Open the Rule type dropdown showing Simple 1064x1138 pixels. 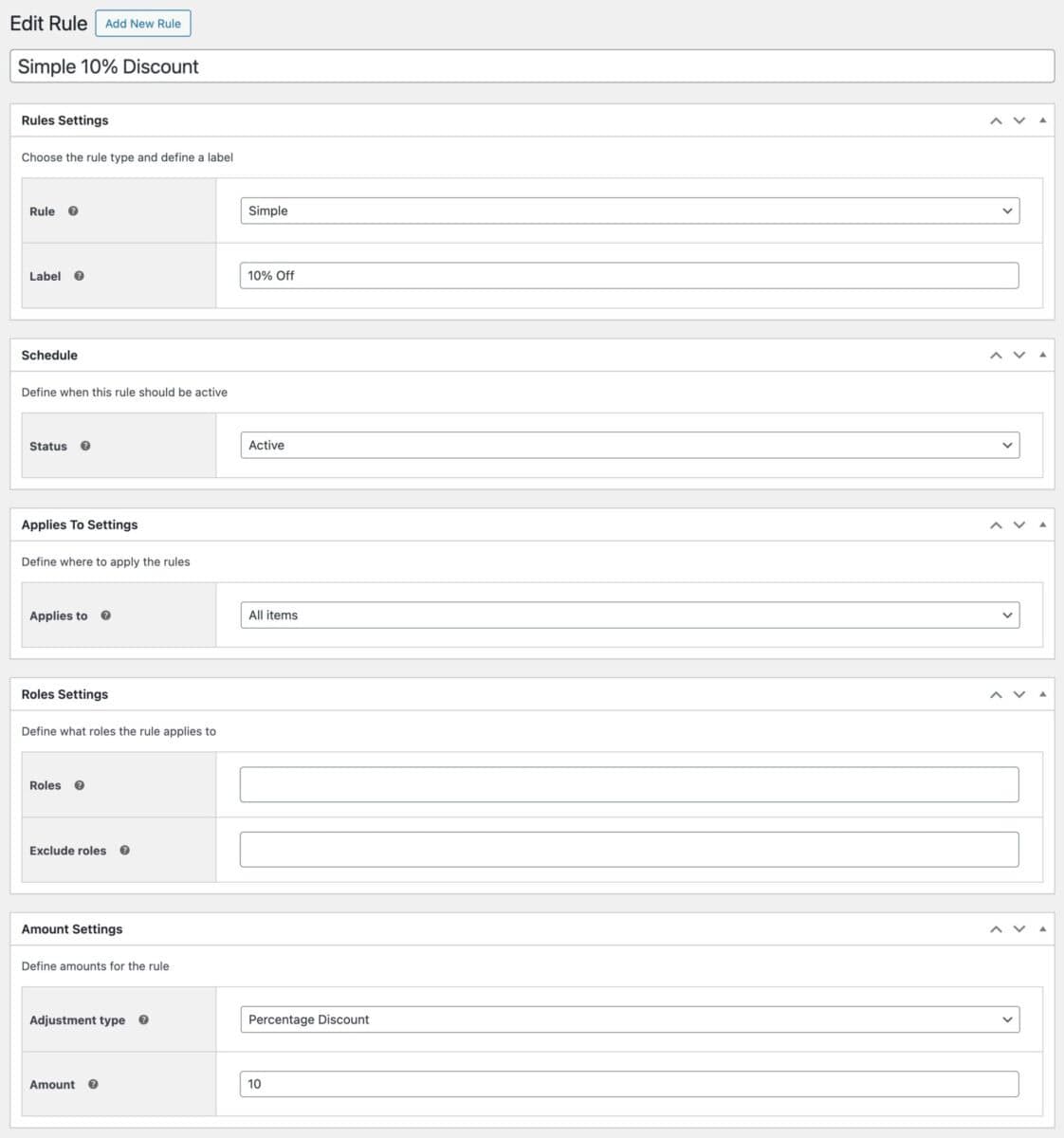tap(630, 211)
